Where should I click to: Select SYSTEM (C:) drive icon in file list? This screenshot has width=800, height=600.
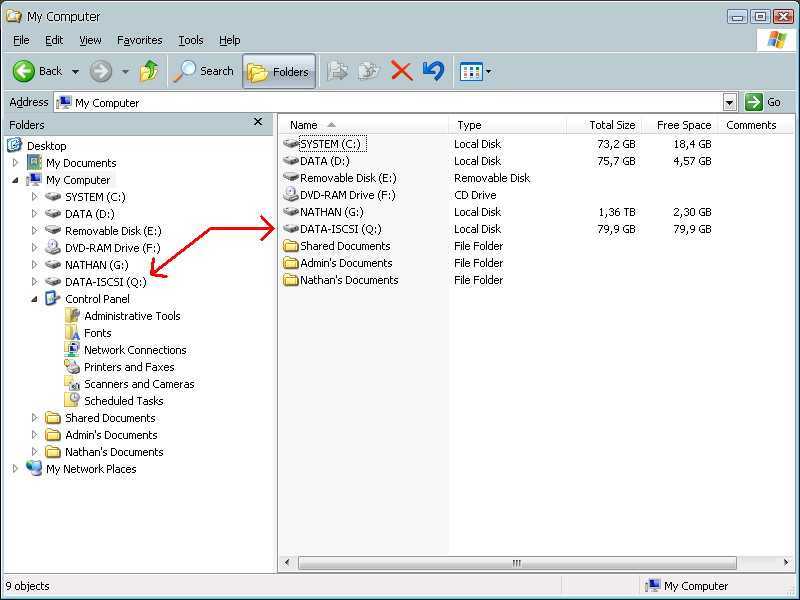pos(291,144)
